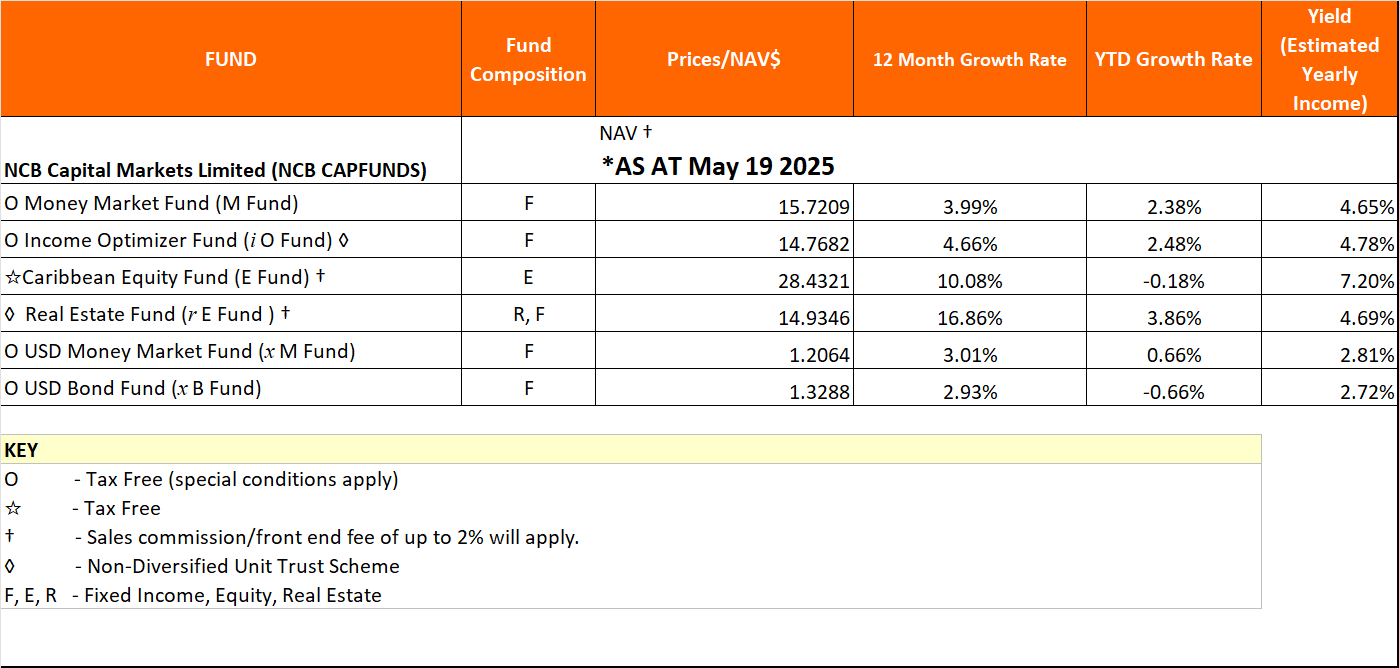The image size is (1399, 668).
Task: Select Real Estate Fund (r E Fund) name
Action: click(147, 315)
